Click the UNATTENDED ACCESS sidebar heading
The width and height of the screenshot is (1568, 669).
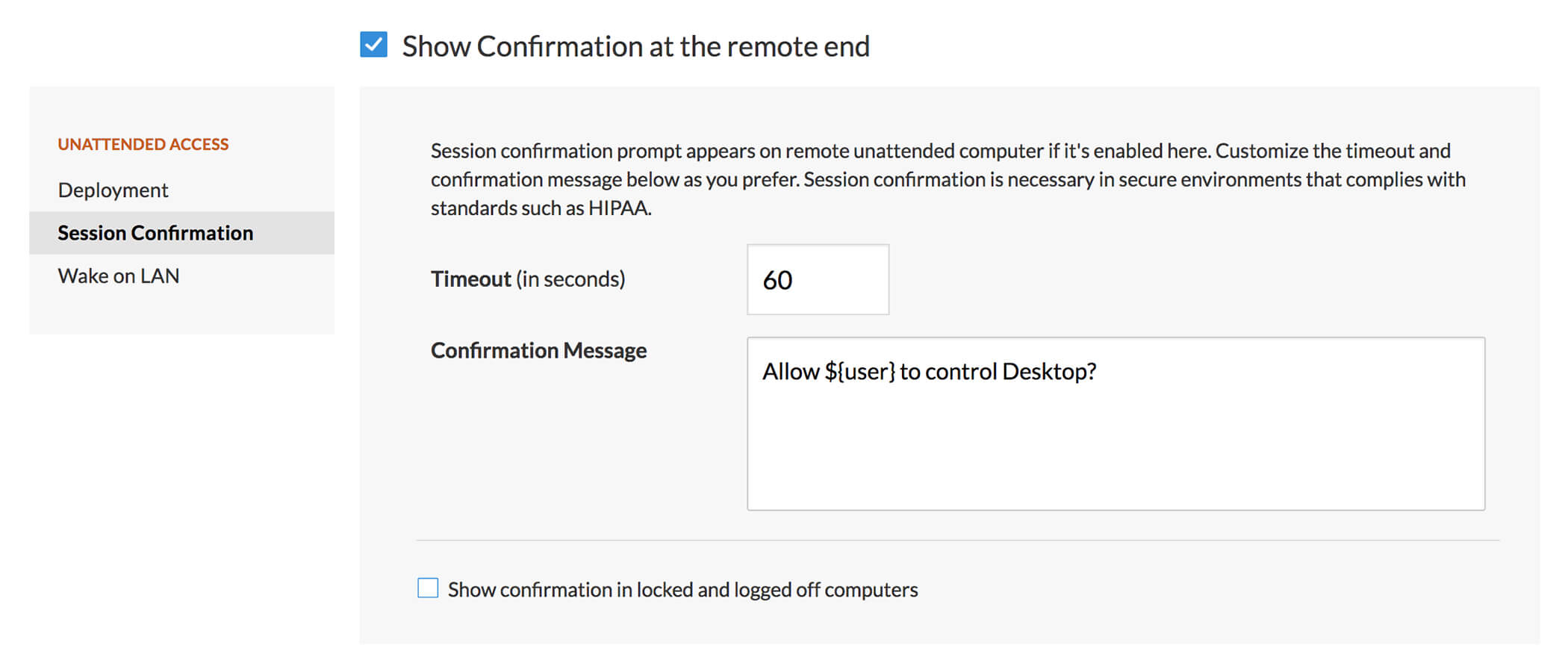[143, 144]
